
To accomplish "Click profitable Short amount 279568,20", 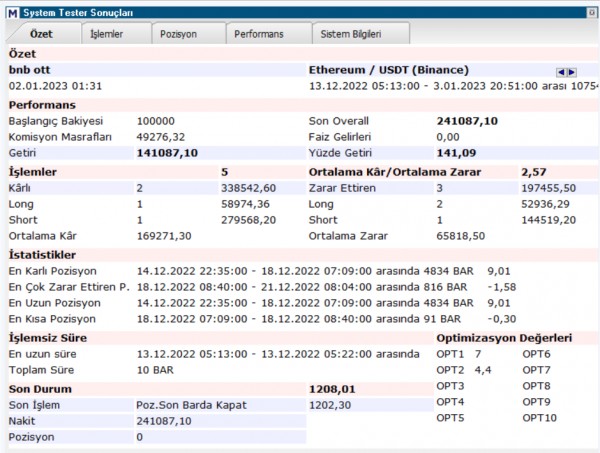I will (248, 220).
